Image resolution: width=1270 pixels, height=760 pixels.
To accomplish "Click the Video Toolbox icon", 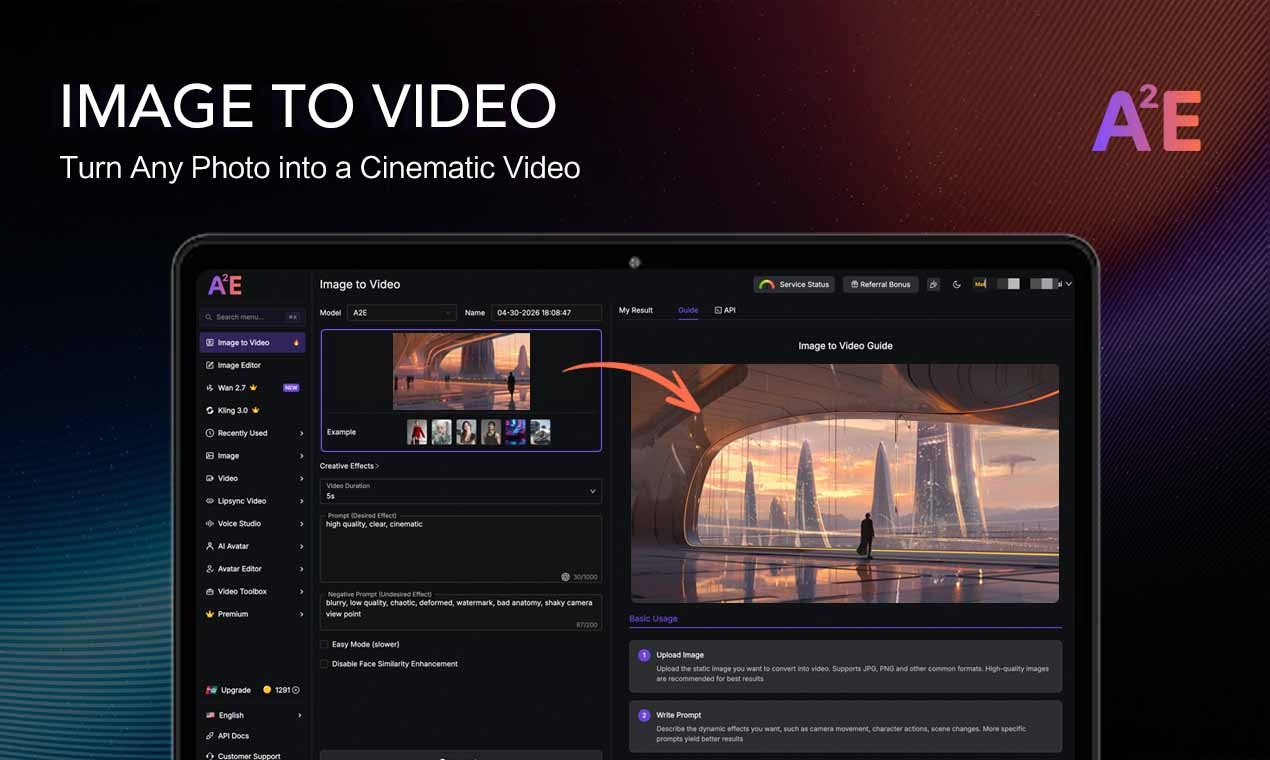I will [209, 591].
